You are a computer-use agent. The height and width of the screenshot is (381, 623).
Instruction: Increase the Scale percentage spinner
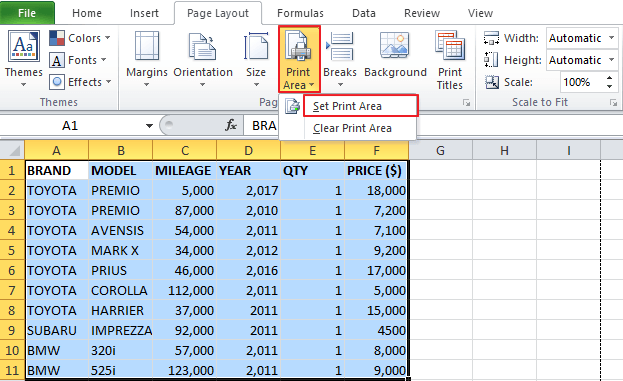coord(610,78)
